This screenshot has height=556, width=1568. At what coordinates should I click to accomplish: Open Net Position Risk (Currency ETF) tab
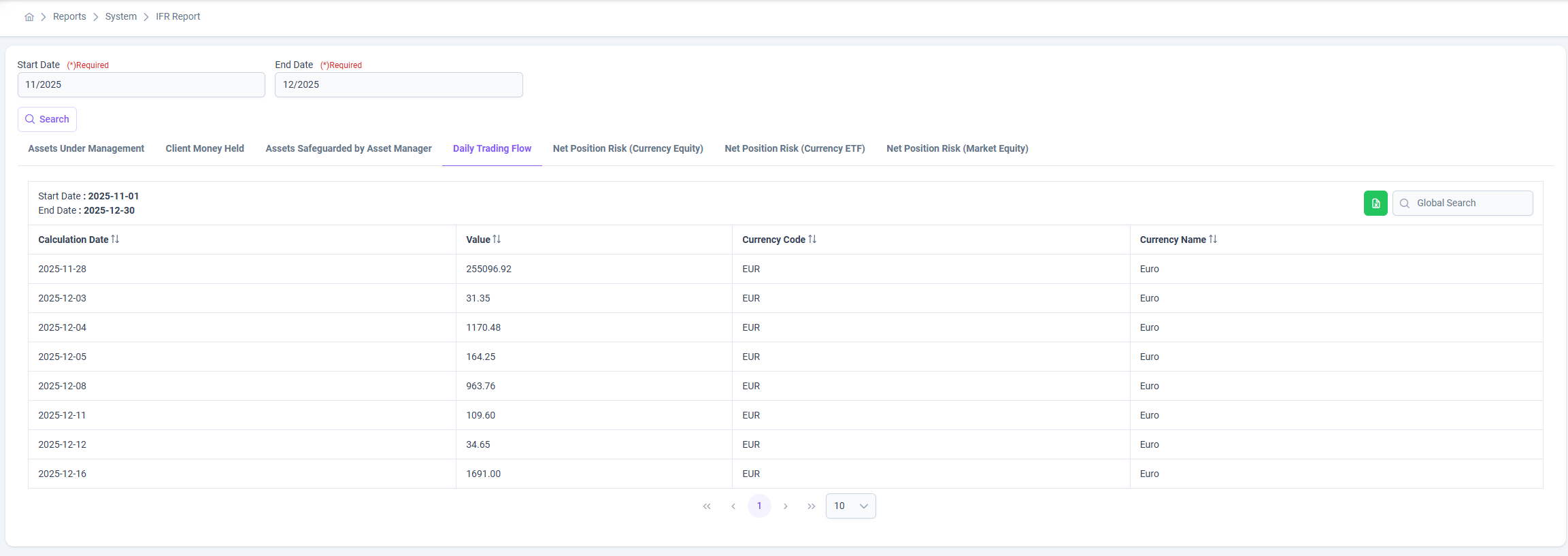(x=795, y=148)
